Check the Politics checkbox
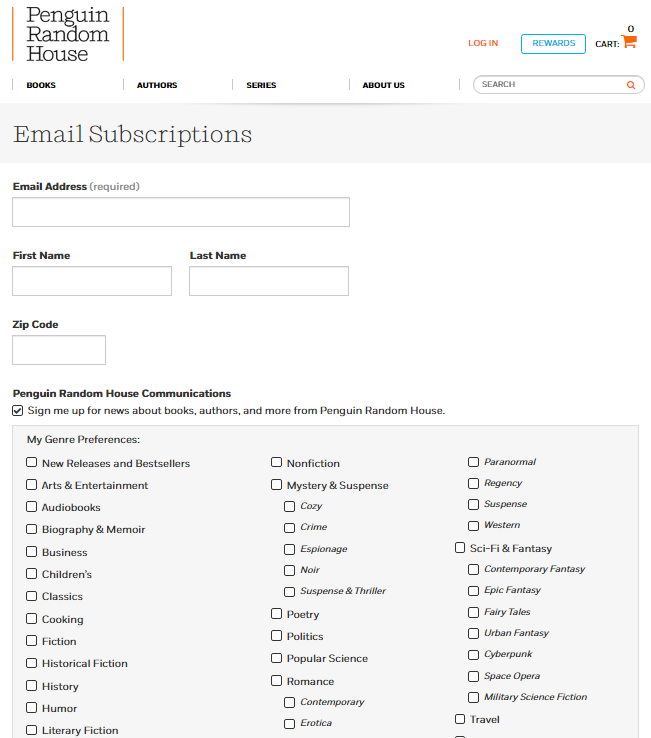Screen dimensions: 651x738 tap(276, 635)
